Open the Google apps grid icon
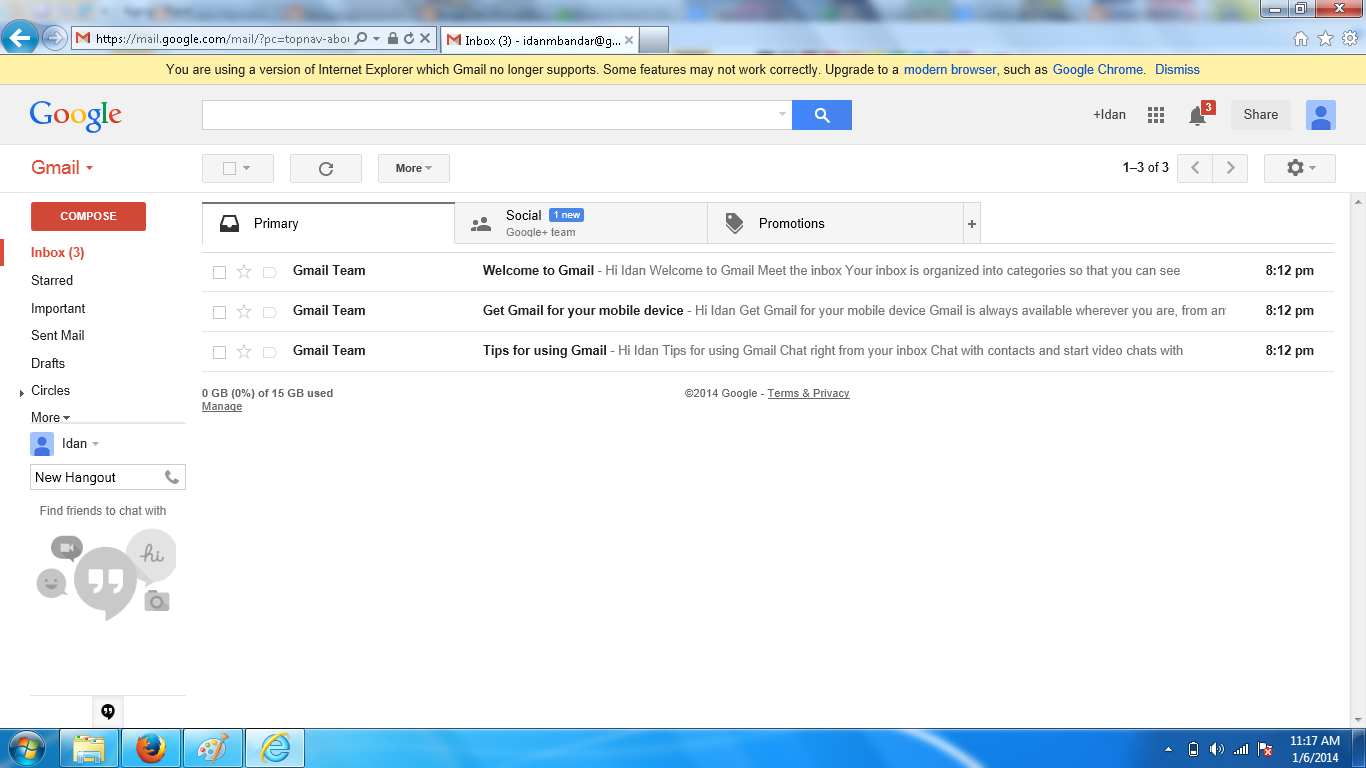The width and height of the screenshot is (1366, 768). [x=1156, y=115]
